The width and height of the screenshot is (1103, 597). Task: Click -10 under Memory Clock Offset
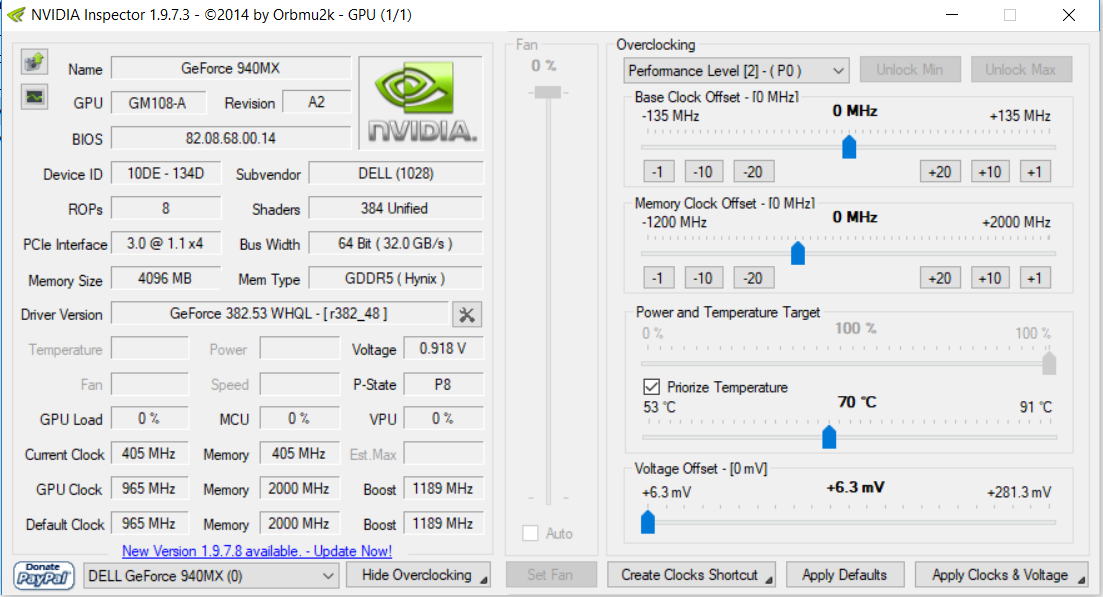[x=703, y=278]
